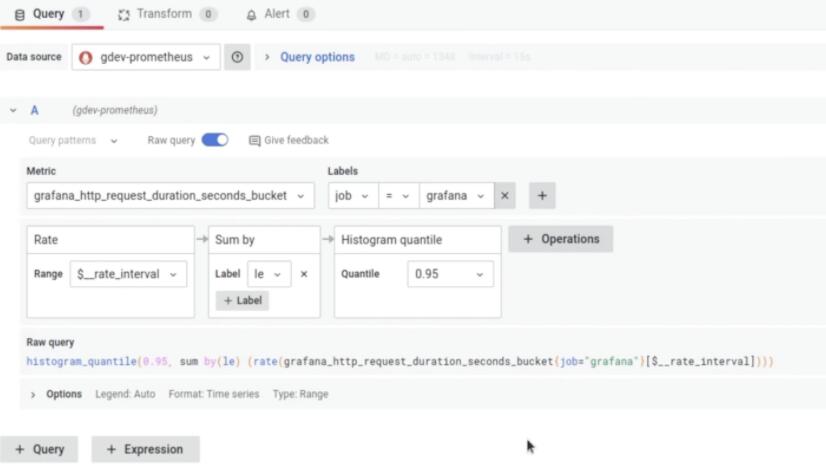Open the grafana label value dropdown
This screenshot has height=472, width=826.
point(456,195)
